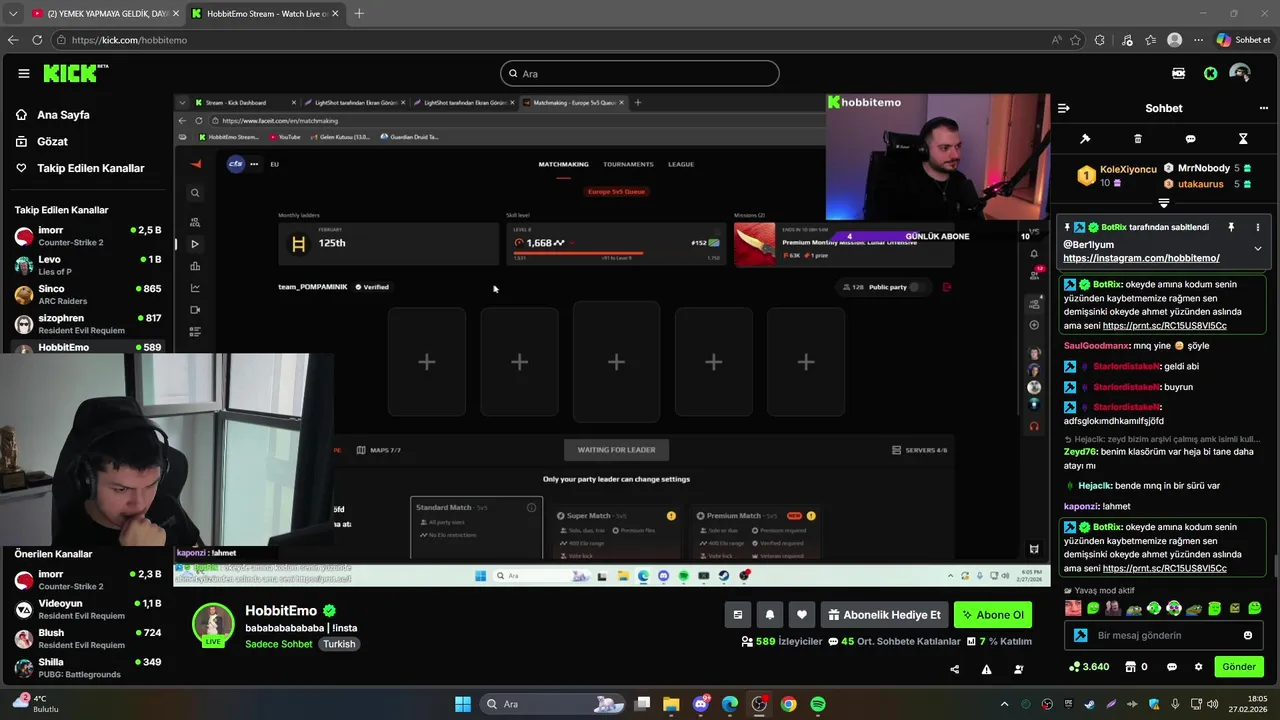Expand the pinned message chevron
This screenshot has height=720, width=1280.
(1258, 248)
